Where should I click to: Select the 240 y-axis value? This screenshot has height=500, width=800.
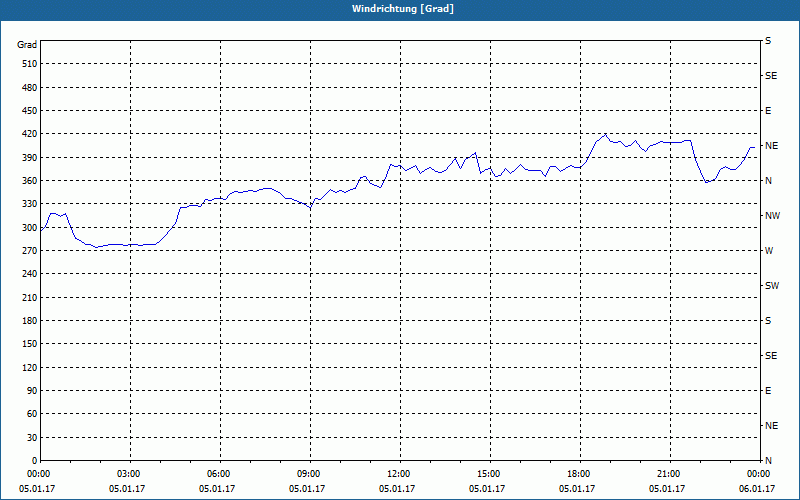[x=30, y=274]
